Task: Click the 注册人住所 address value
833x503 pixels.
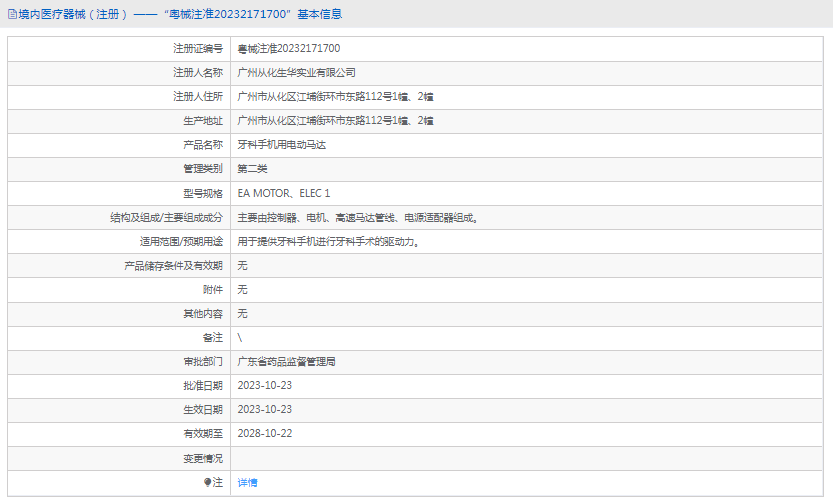Action: click(x=335, y=96)
